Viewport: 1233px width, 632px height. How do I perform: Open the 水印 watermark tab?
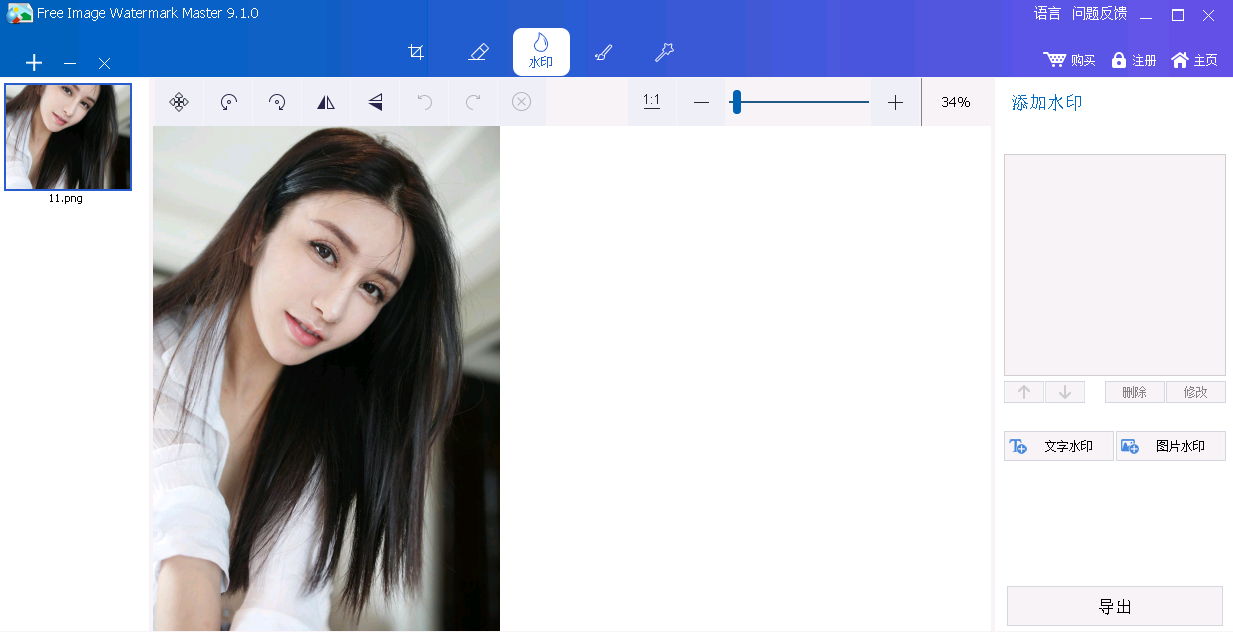pos(541,52)
